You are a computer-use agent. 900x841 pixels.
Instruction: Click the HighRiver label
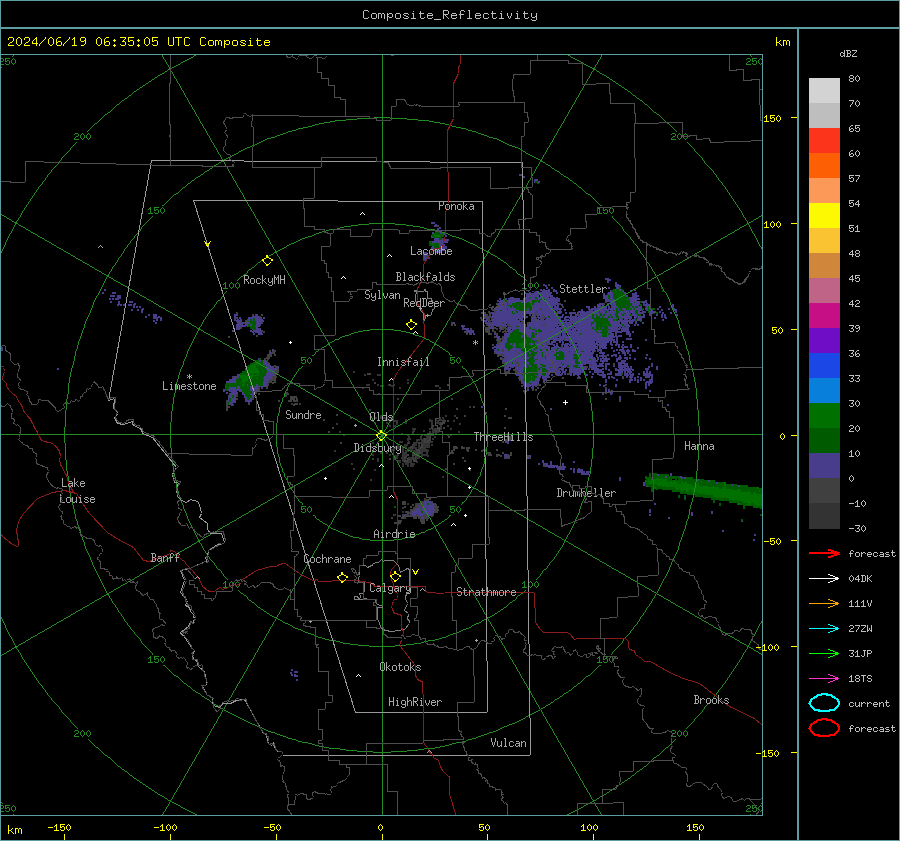coord(415,702)
